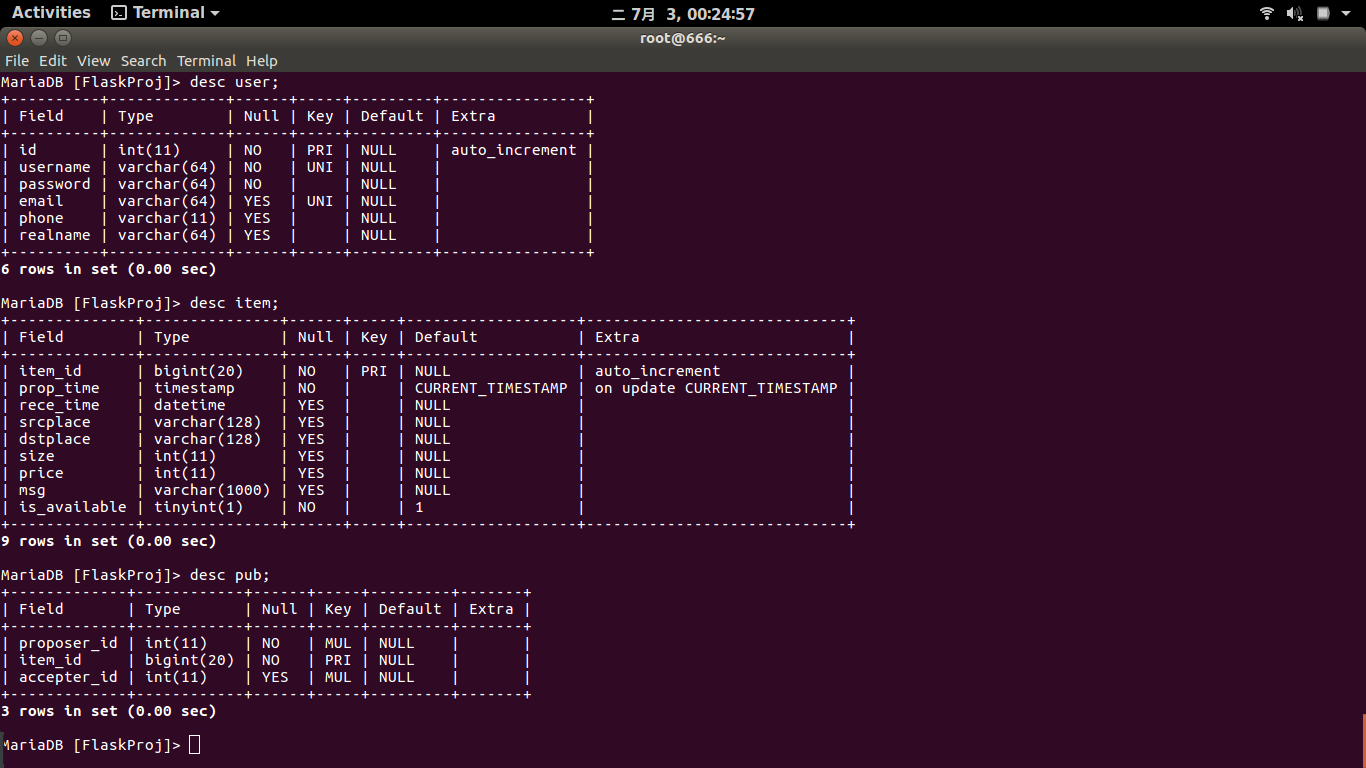This screenshot has height=768, width=1366.
Task: Click the battery status icon in top bar
Action: point(1323,13)
